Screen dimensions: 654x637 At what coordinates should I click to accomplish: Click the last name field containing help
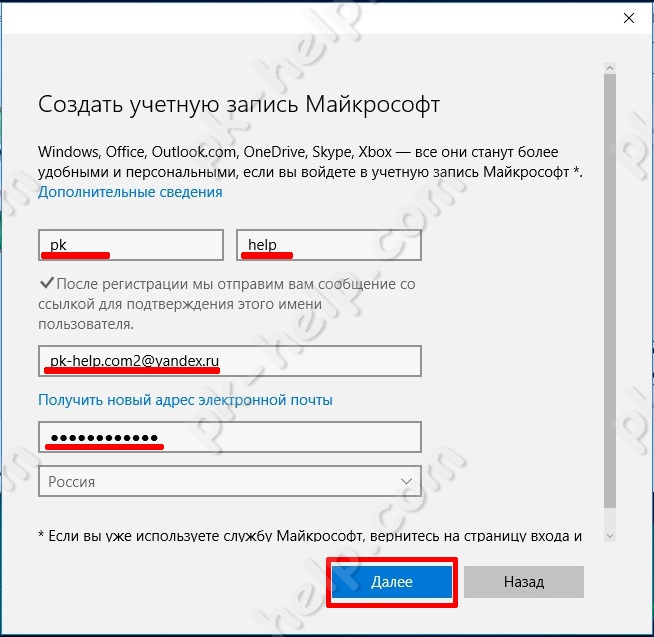coord(329,245)
